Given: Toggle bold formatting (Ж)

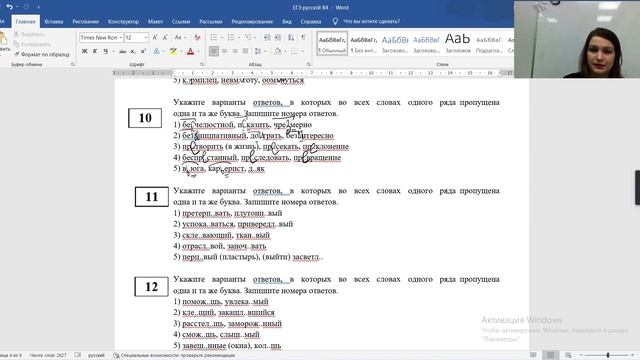Looking at the screenshot, I should [x=84, y=51].
